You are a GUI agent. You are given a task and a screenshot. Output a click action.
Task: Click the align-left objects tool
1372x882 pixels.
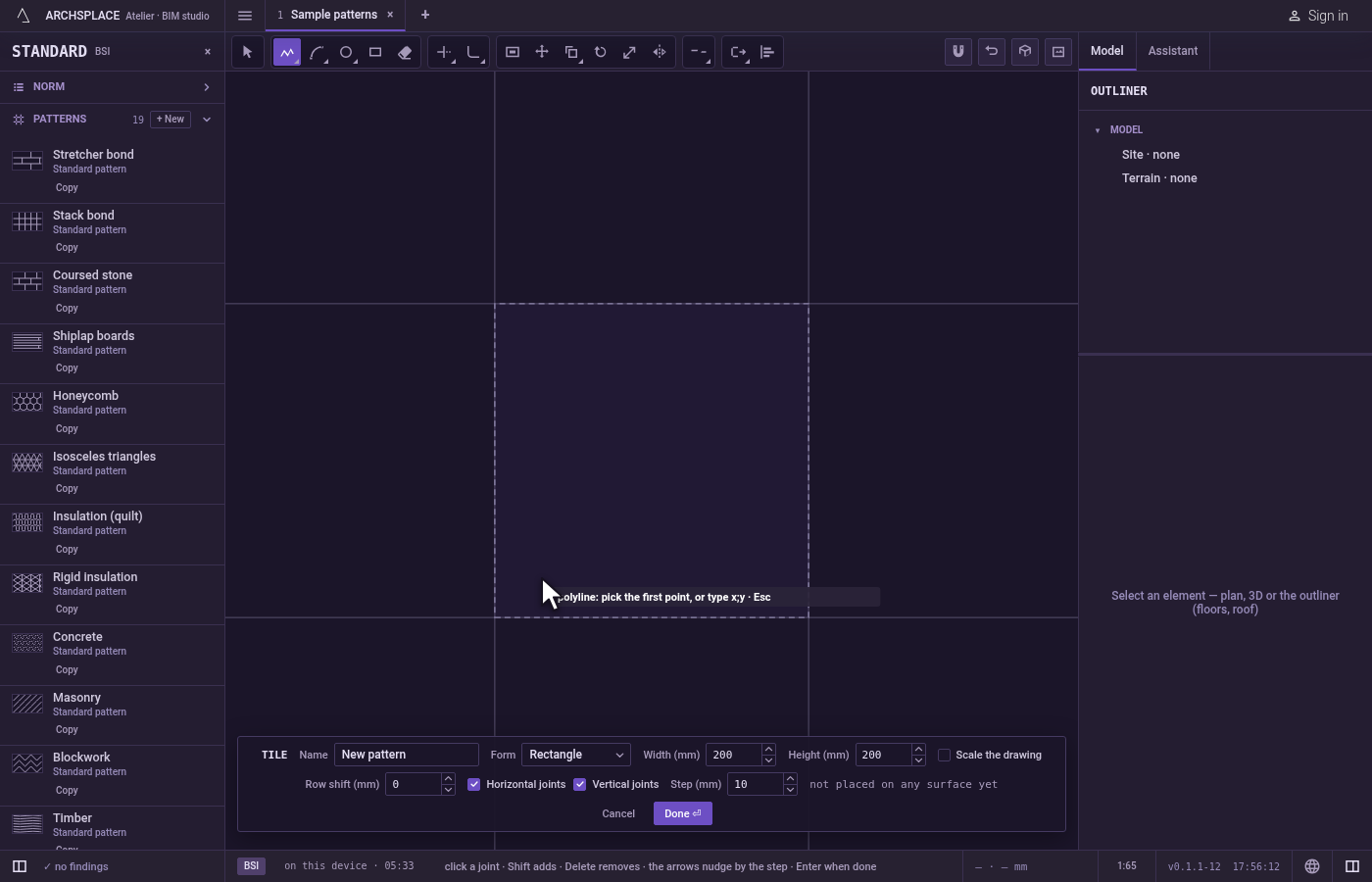767,52
